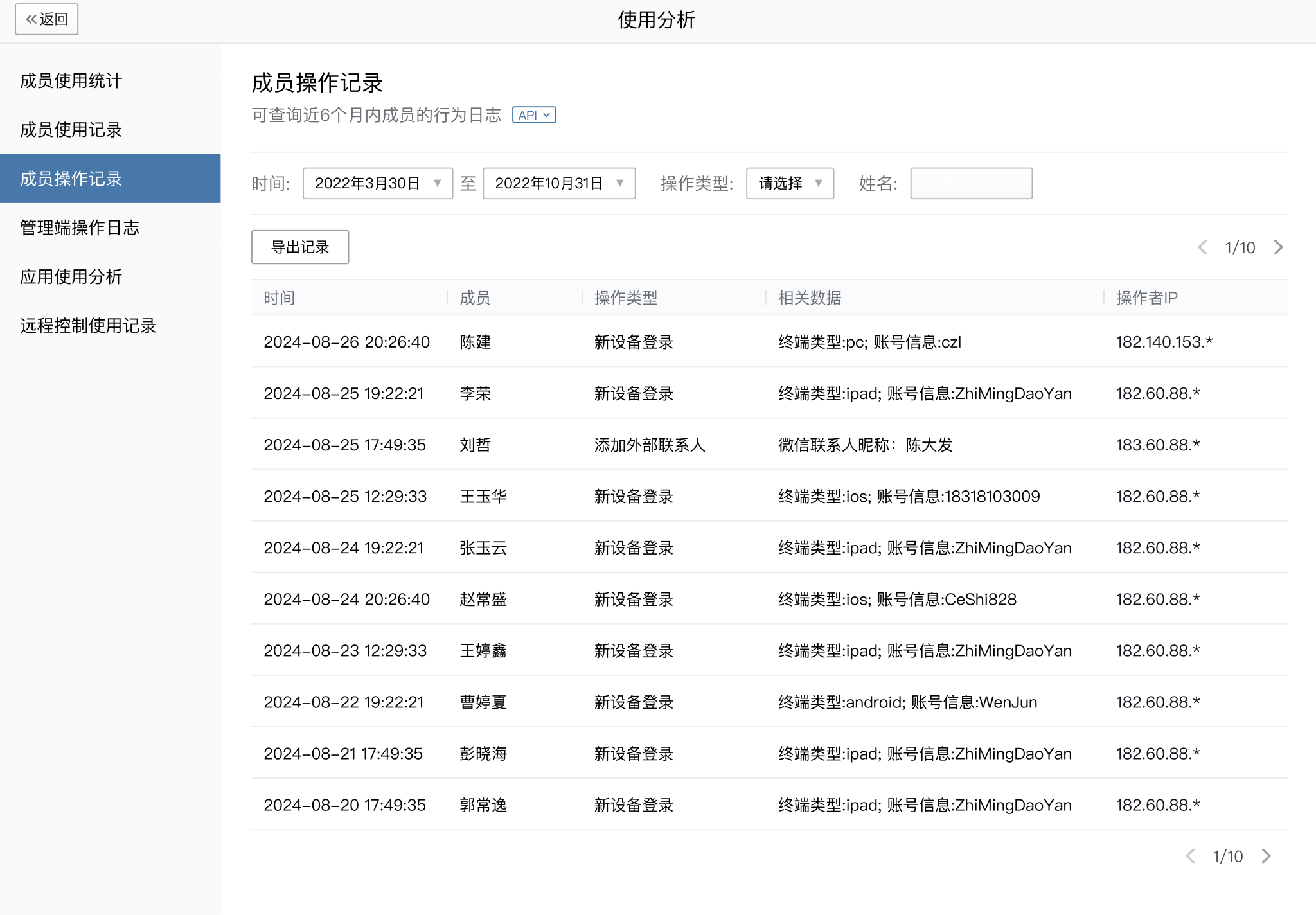Click previous page arrow above table
Image resolution: width=1316 pixels, height=915 pixels.
(x=1202, y=247)
